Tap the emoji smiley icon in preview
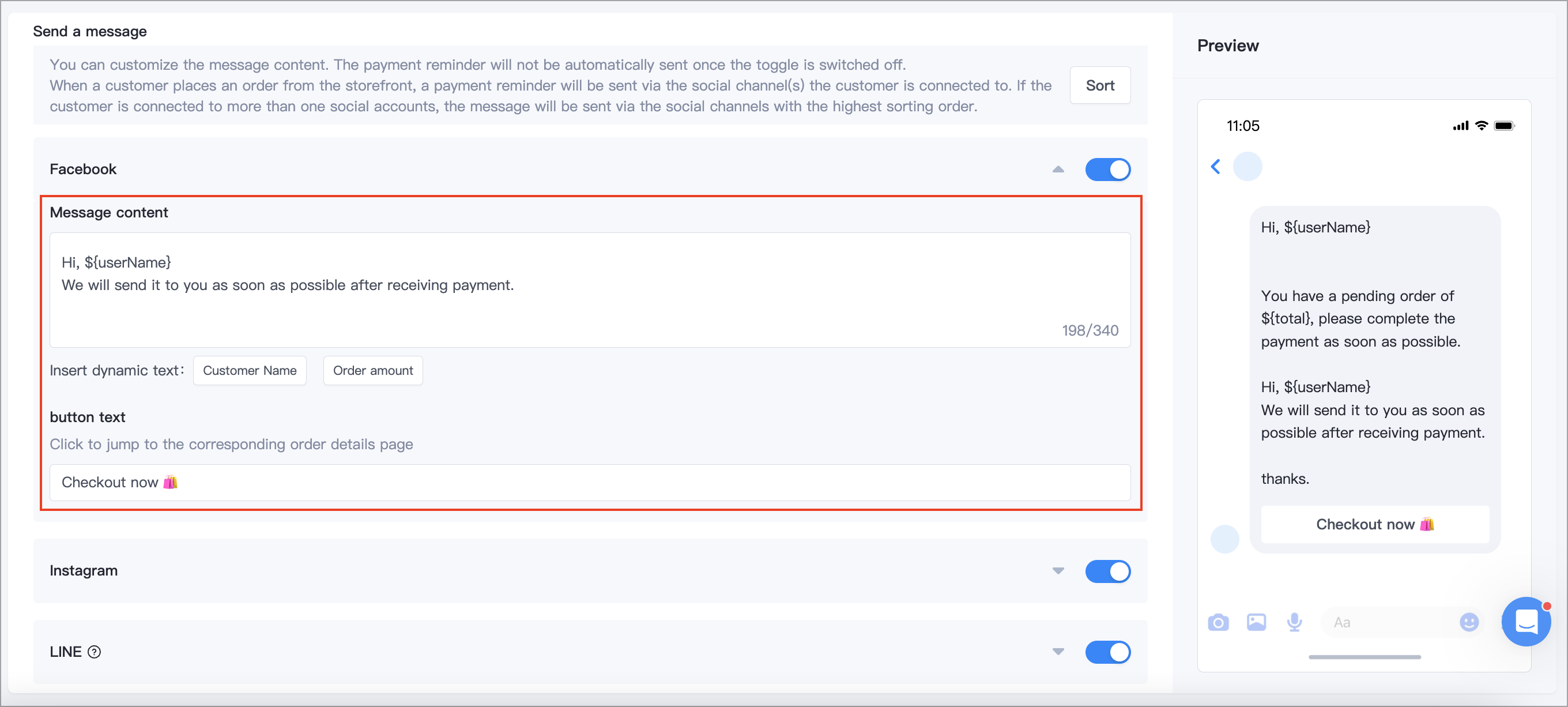Image resolution: width=1568 pixels, height=707 pixels. [x=1469, y=622]
